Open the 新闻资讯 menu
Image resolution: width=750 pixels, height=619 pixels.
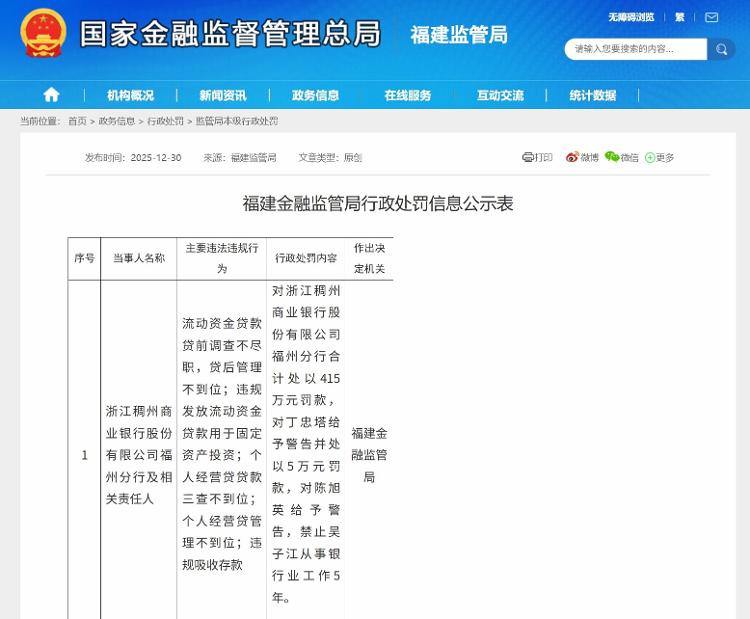[x=222, y=95]
